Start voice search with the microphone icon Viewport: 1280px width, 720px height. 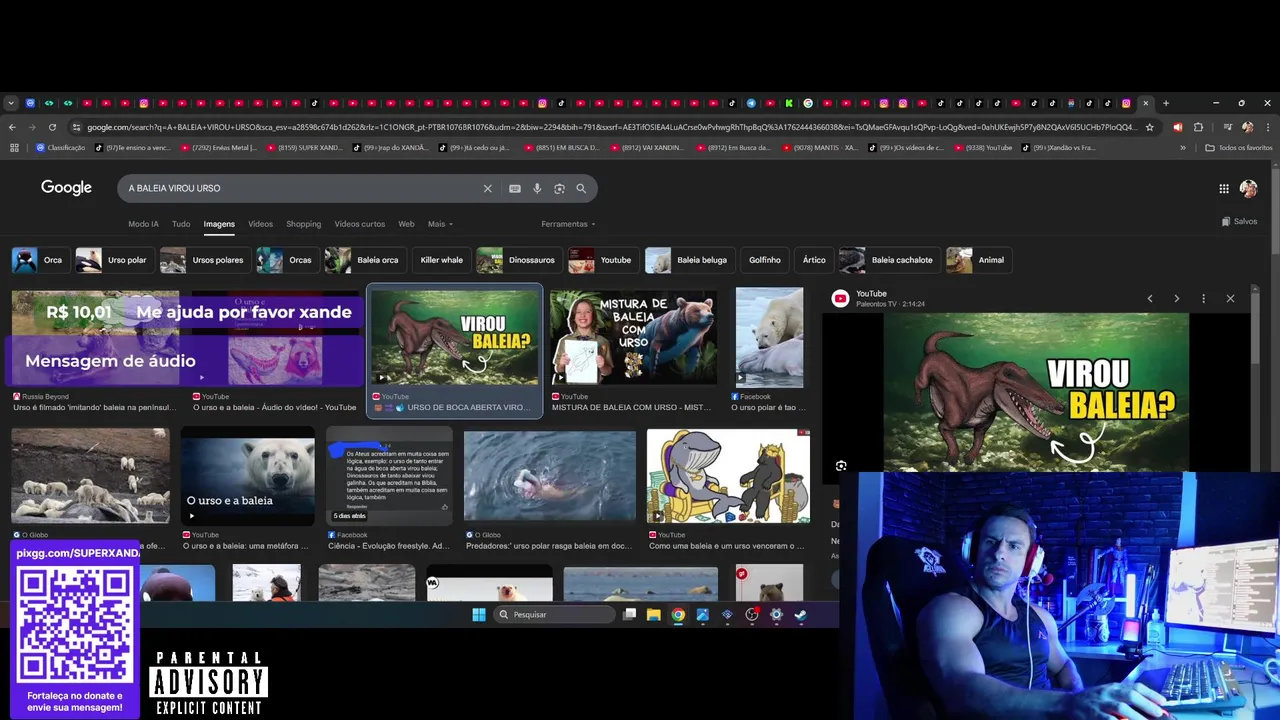tap(537, 188)
